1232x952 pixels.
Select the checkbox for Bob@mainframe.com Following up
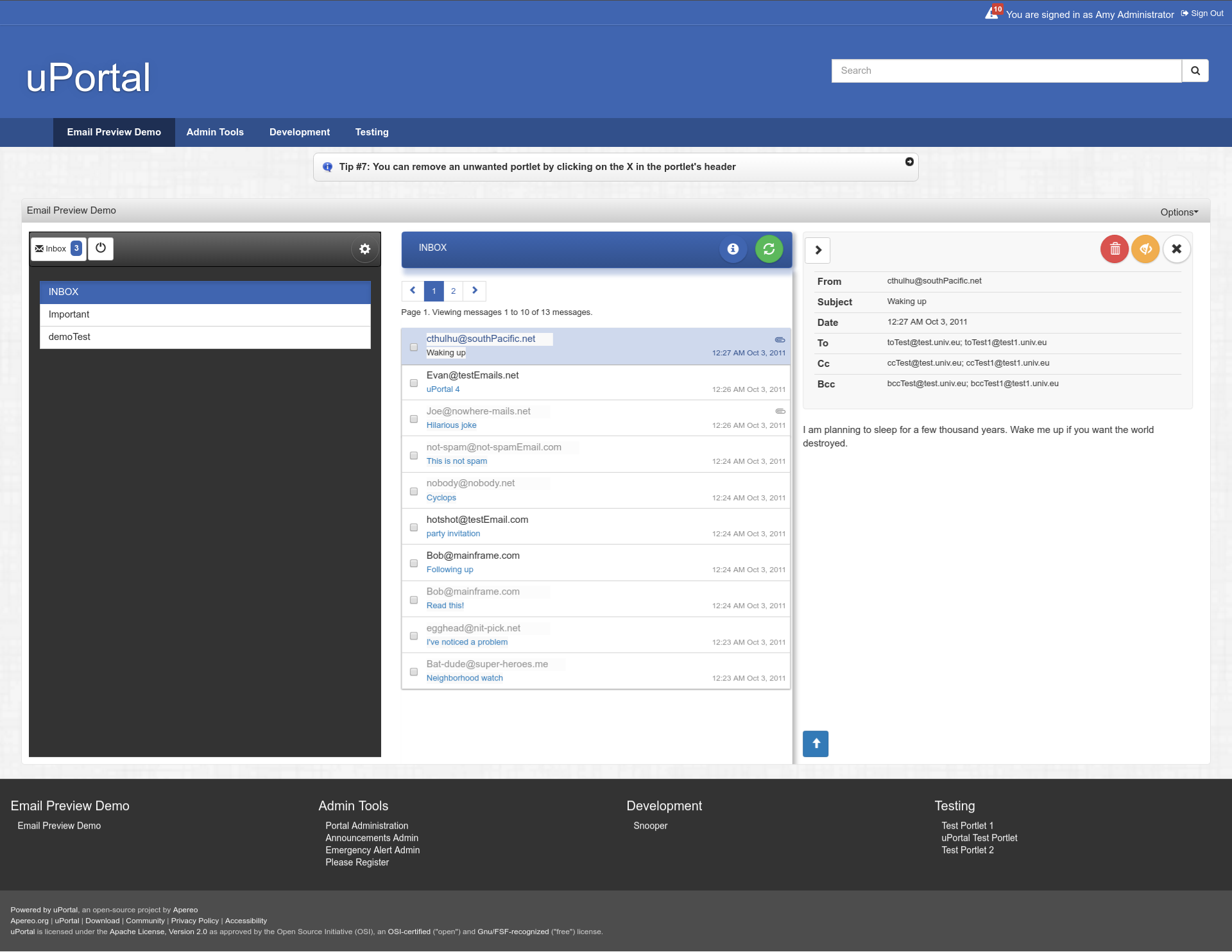click(413, 563)
